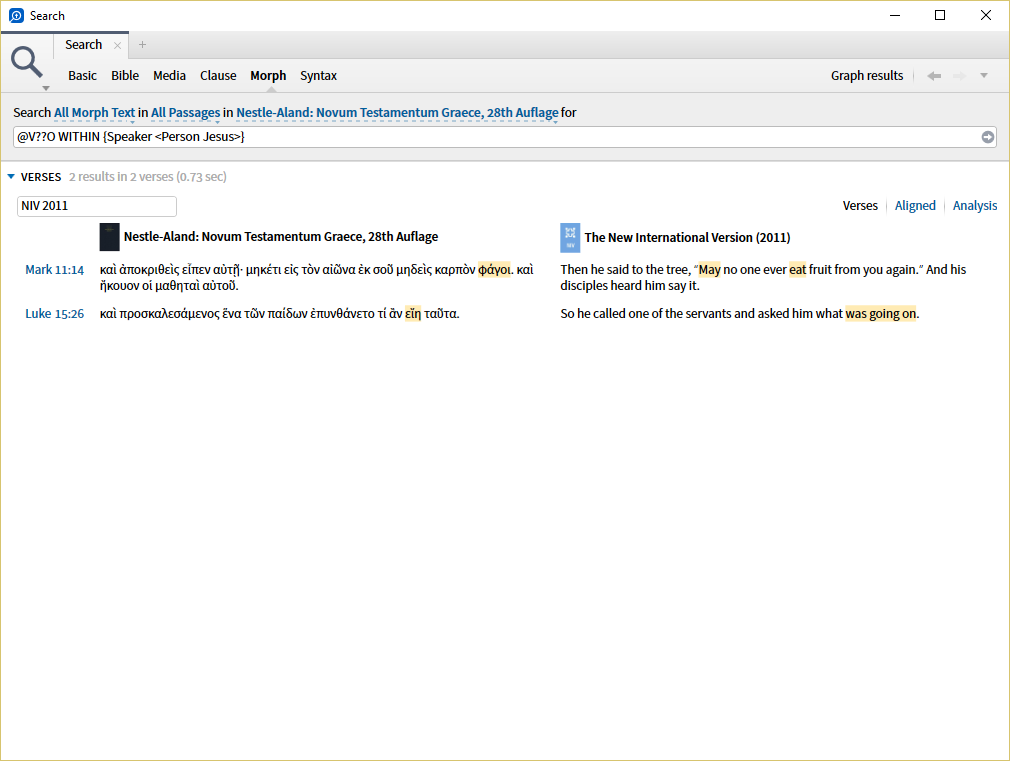Close the Search tab
This screenshot has height=761, width=1010.
[x=117, y=45]
